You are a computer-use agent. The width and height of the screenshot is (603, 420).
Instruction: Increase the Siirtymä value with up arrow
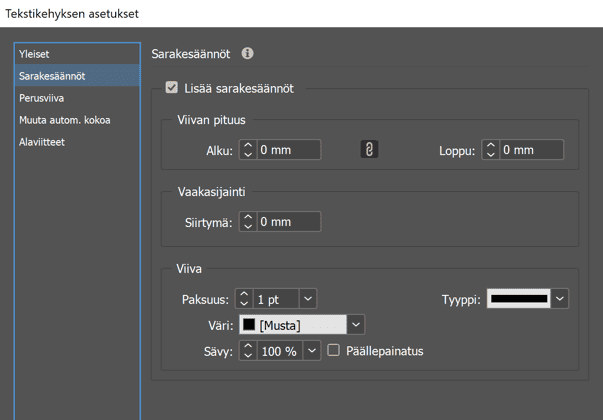pos(248,217)
